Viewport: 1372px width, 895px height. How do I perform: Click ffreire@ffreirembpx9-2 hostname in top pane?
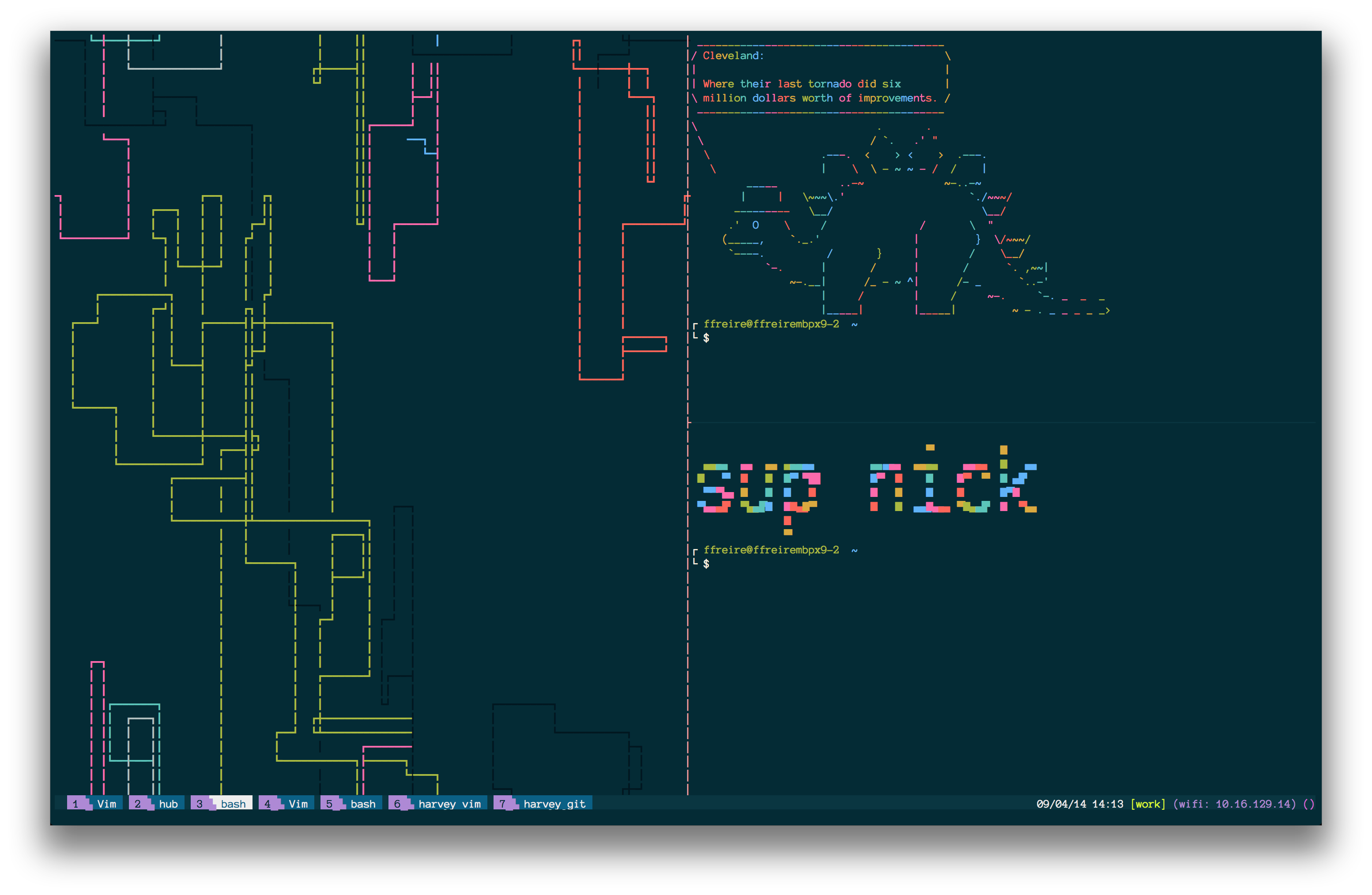tap(771, 324)
